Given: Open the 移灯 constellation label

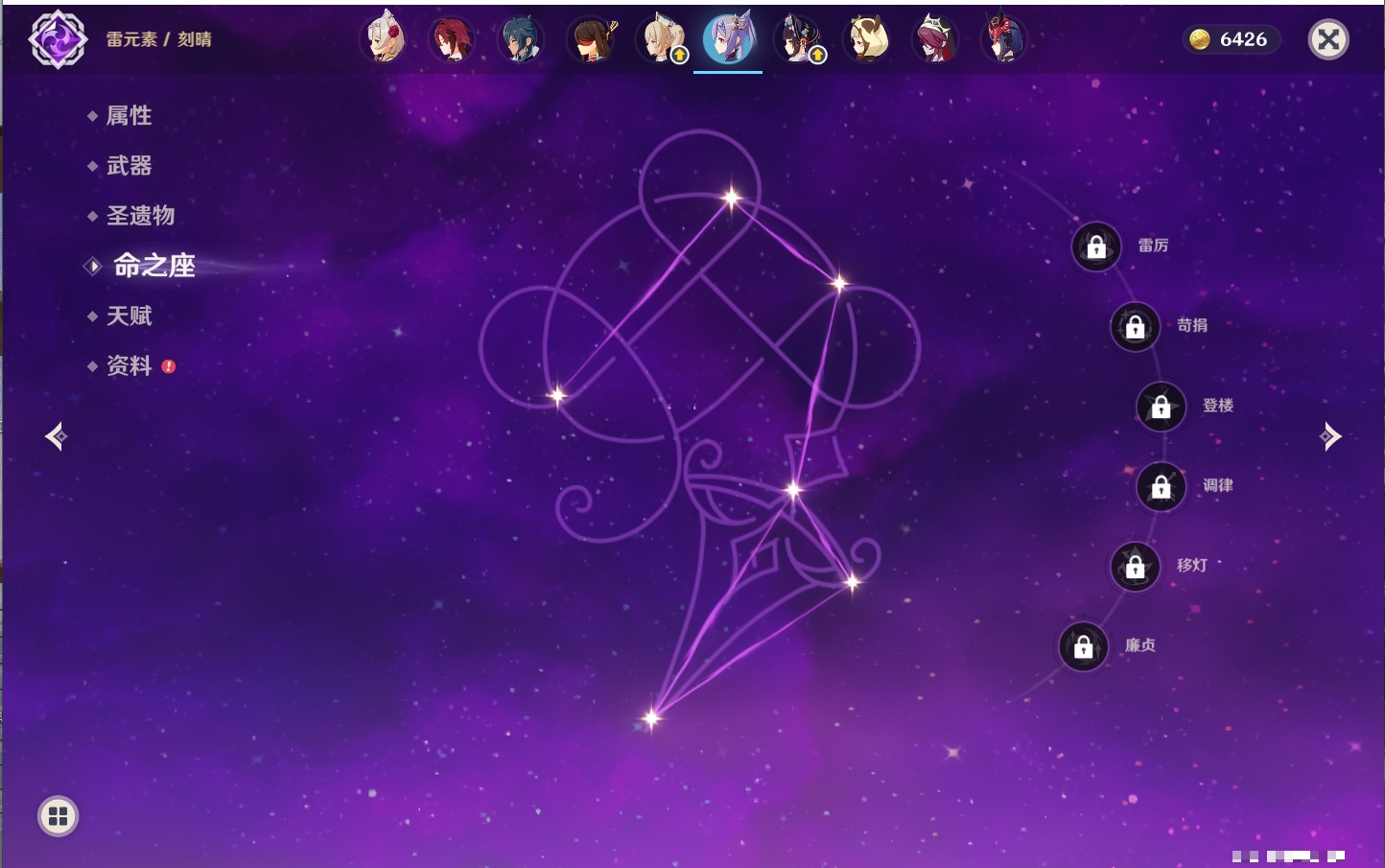Looking at the screenshot, I should pyautogui.click(x=1192, y=565).
